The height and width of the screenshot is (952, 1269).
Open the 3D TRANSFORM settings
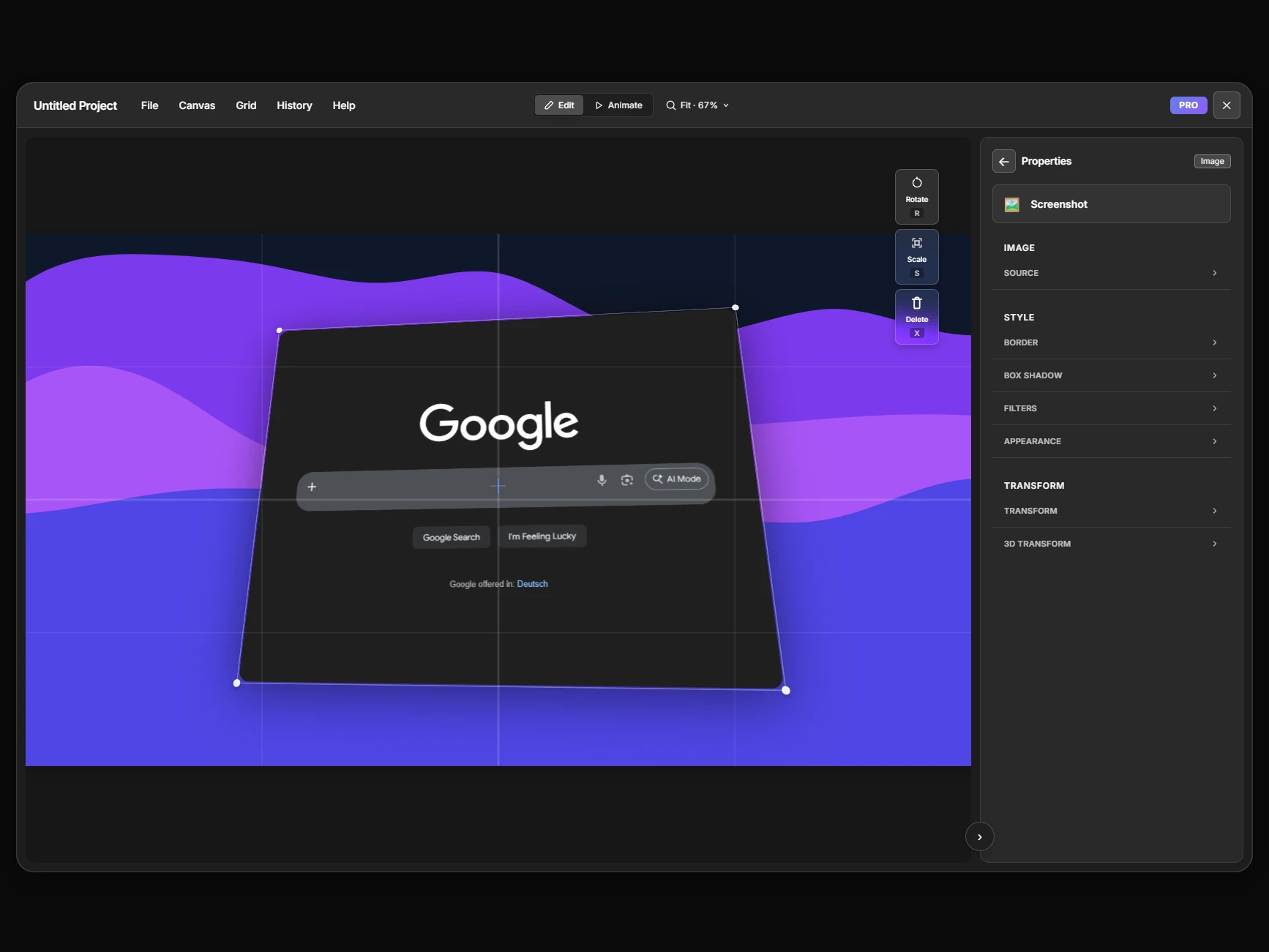1109,544
